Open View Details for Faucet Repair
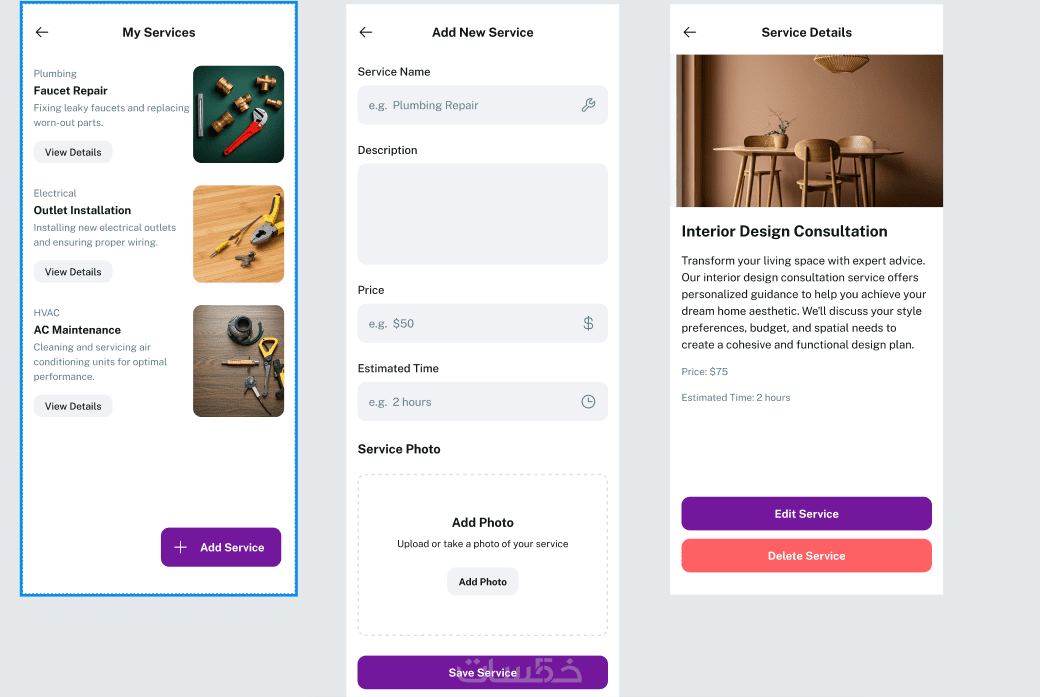Viewport: 1040px width, 697px height. 73,152
